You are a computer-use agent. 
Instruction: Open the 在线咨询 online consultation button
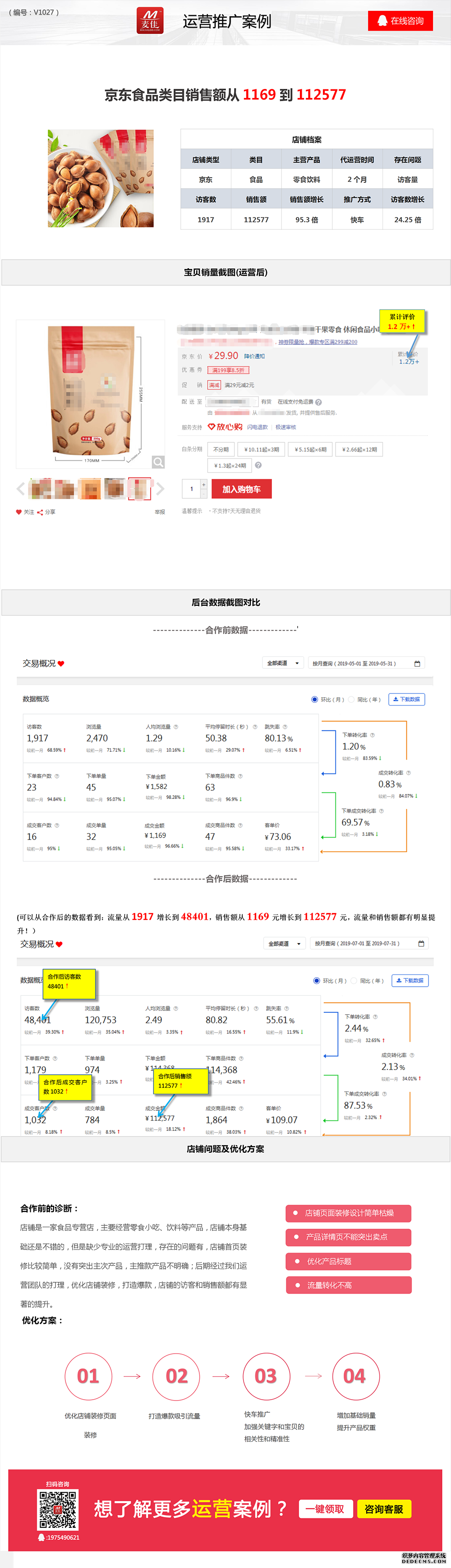(x=400, y=21)
